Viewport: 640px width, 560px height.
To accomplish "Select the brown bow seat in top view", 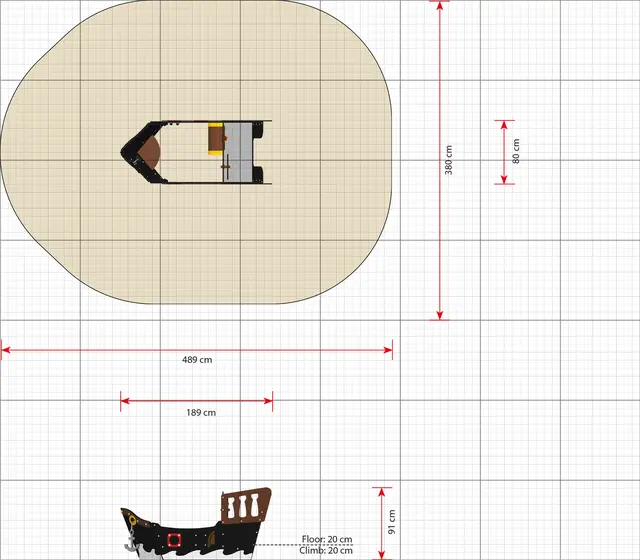I will [x=149, y=152].
